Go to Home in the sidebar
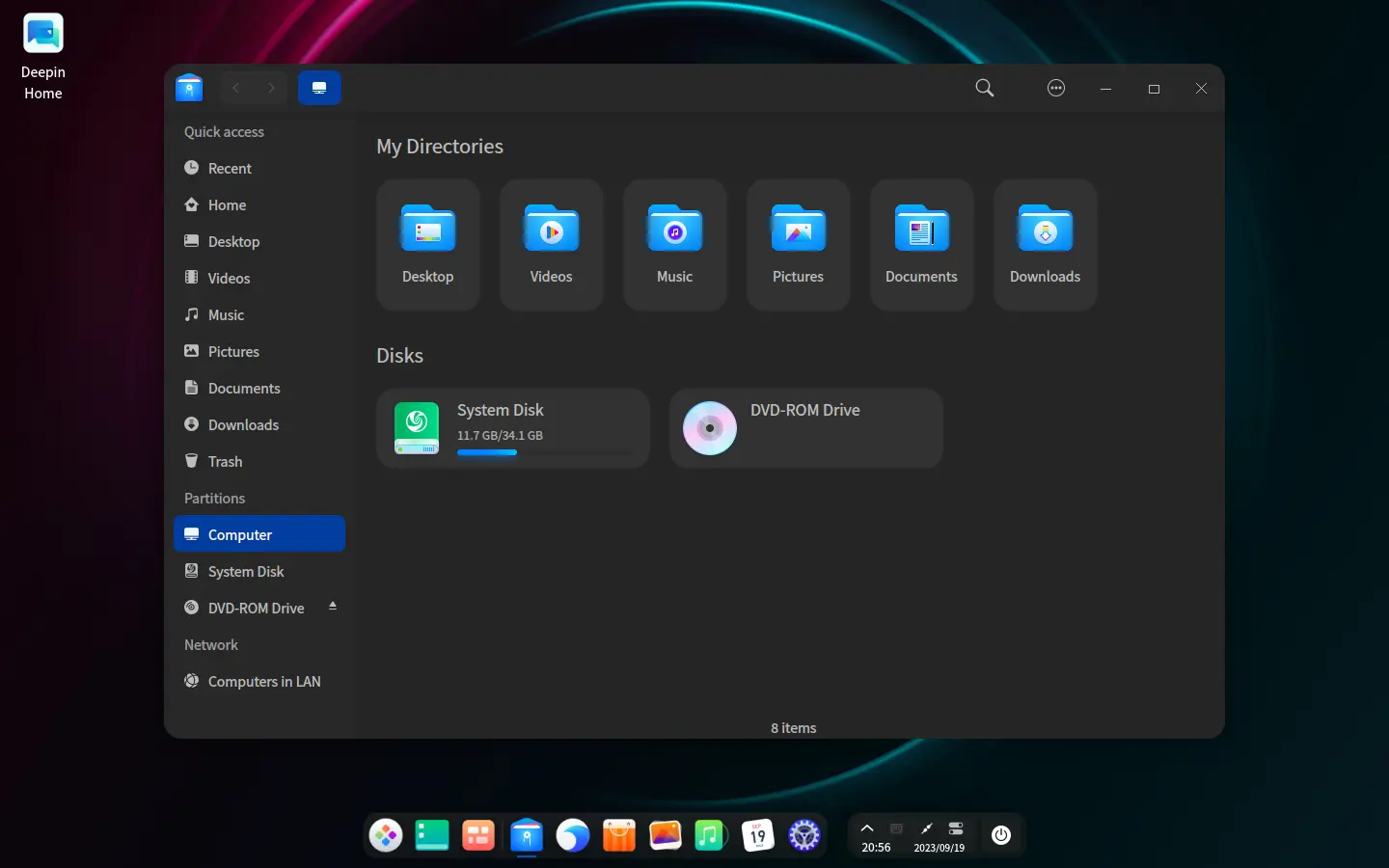This screenshot has width=1389, height=868. [x=227, y=205]
